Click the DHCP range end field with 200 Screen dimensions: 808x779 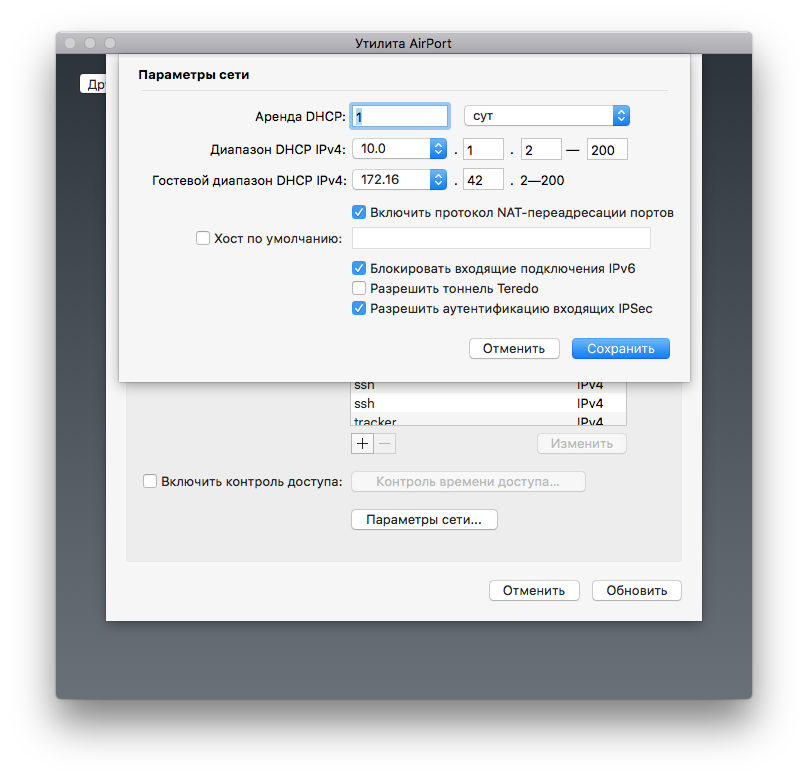(607, 150)
